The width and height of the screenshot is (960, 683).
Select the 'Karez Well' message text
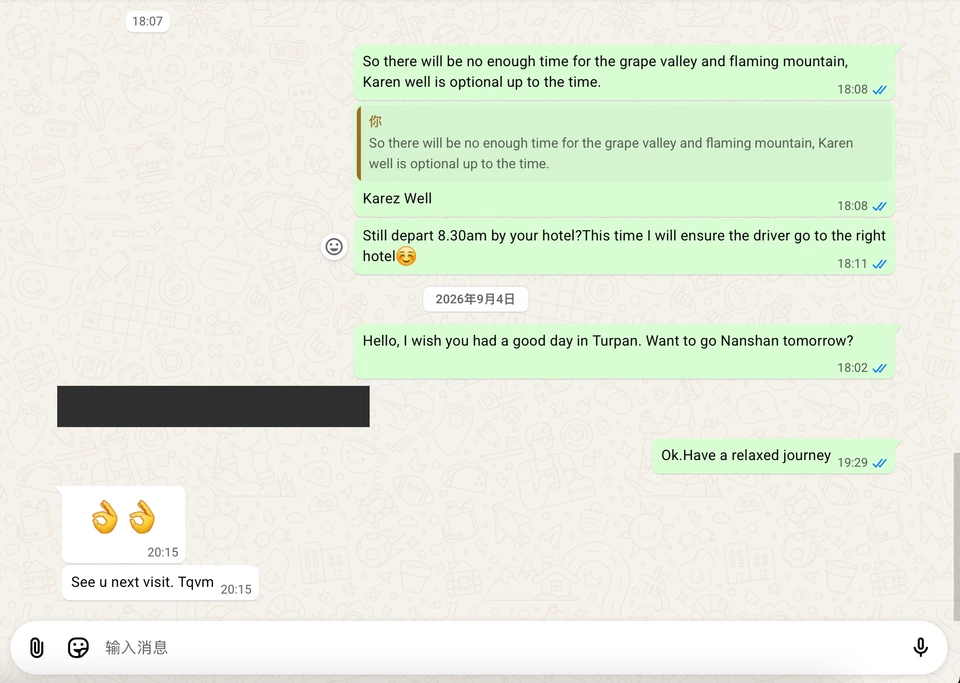coord(397,198)
